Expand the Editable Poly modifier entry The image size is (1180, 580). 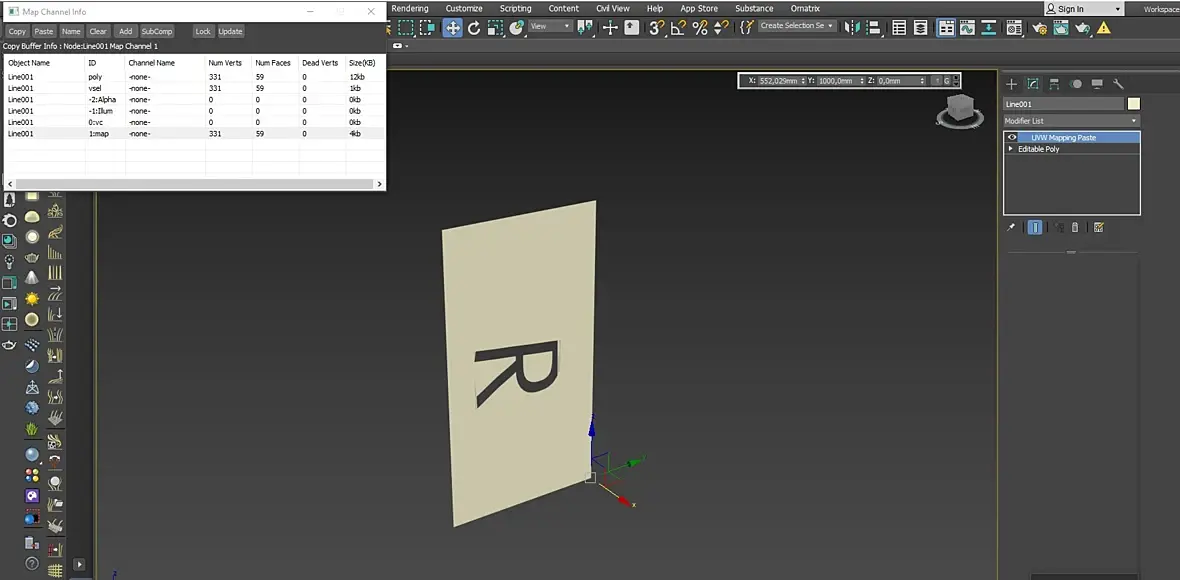(x=1011, y=149)
